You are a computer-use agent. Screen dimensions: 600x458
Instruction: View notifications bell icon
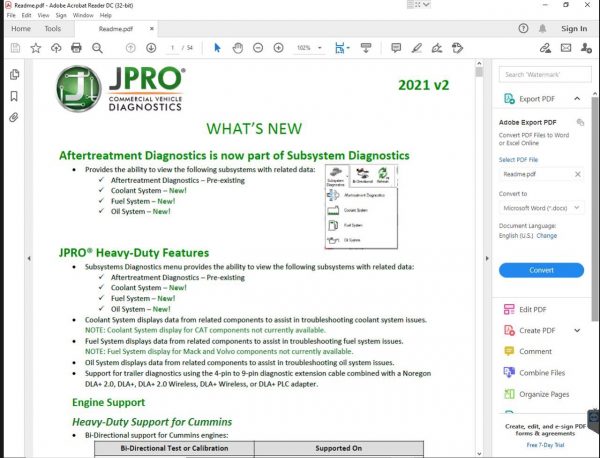point(543,28)
